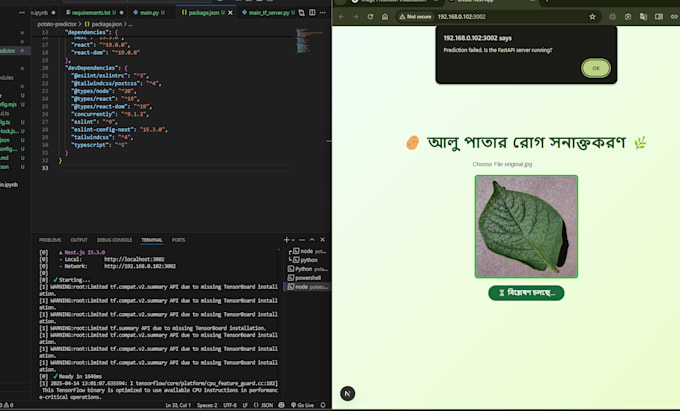The height and width of the screenshot is (411, 680).
Task: Bookmark this page with star icon
Action: 594,17
